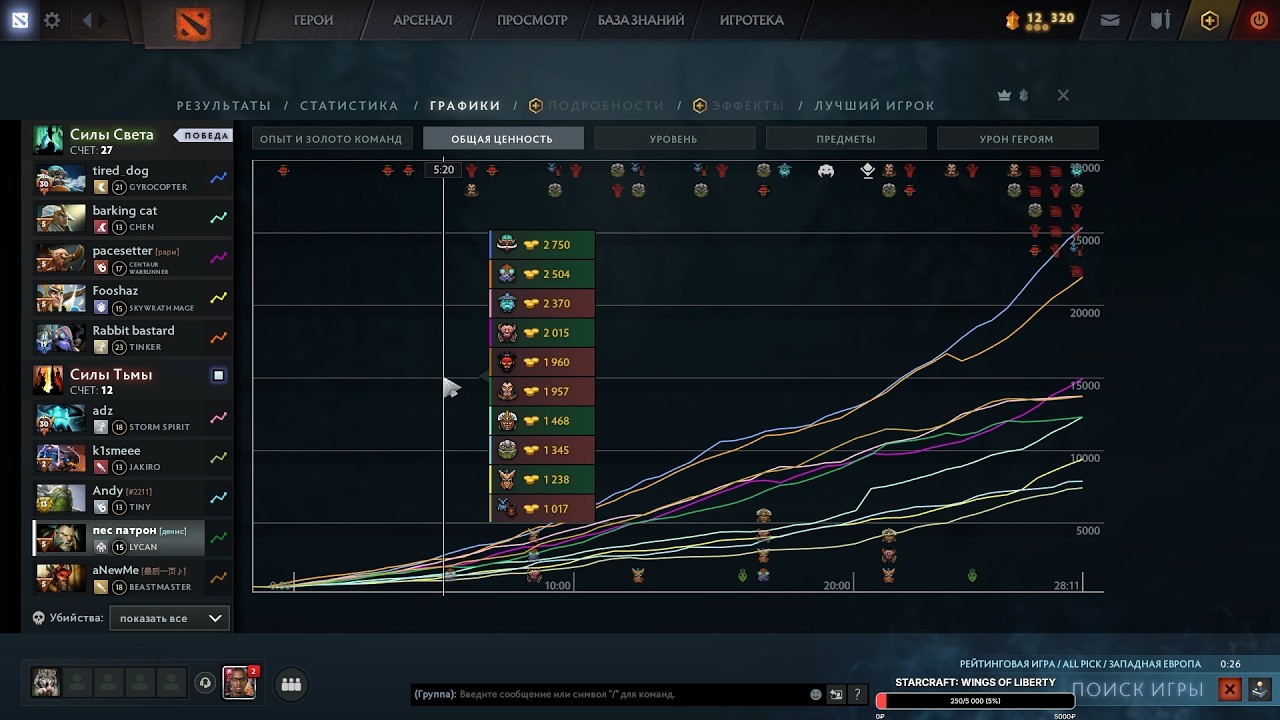Image resolution: width=1280 pixels, height=720 pixels.
Task: Select the пес патрон Lycan row
Action: (x=118, y=538)
